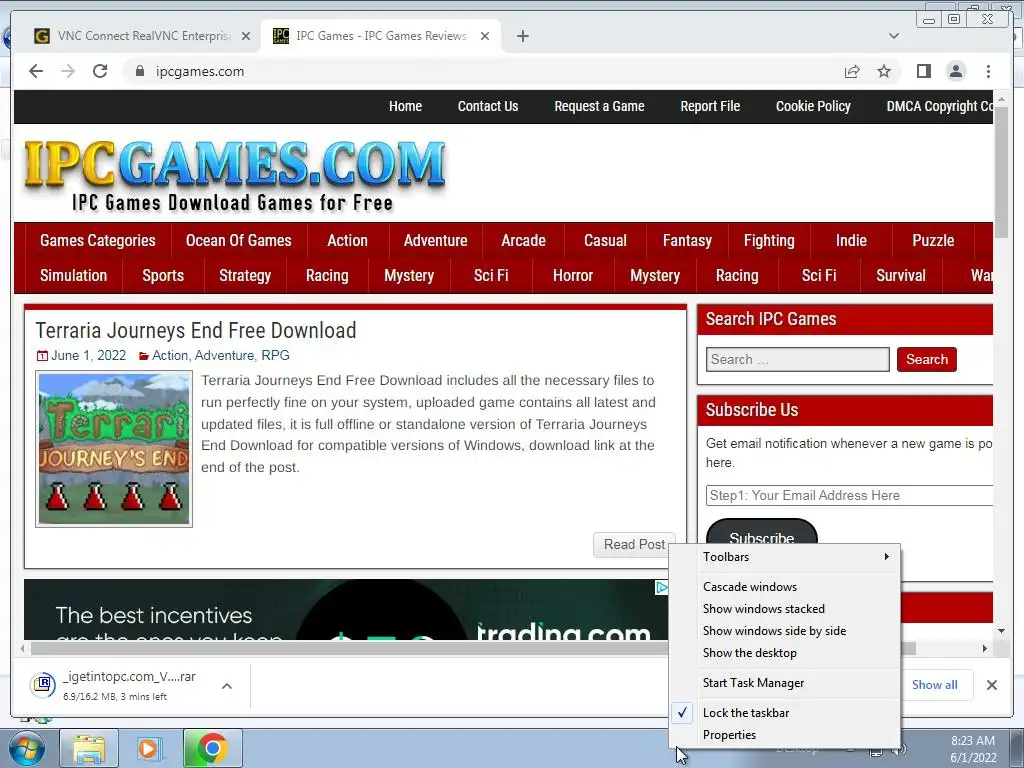This screenshot has width=1024, height=768.
Task: Click the red Search button
Action: (x=926, y=359)
